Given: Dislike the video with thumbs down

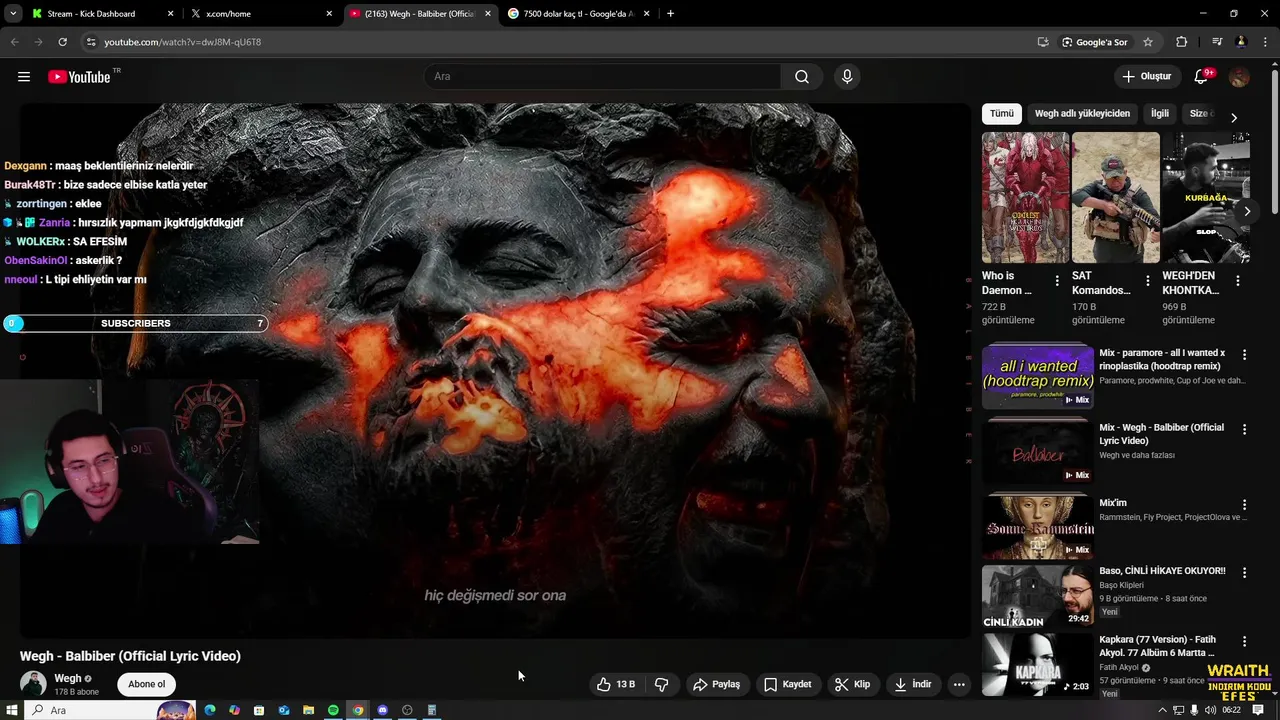Looking at the screenshot, I should pos(661,684).
